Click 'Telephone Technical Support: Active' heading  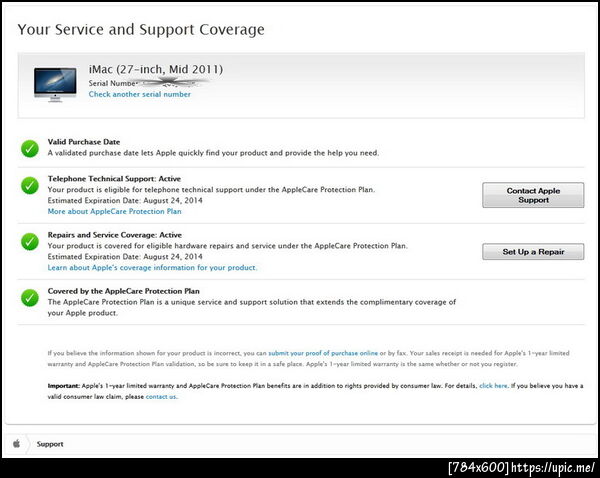click(114, 178)
